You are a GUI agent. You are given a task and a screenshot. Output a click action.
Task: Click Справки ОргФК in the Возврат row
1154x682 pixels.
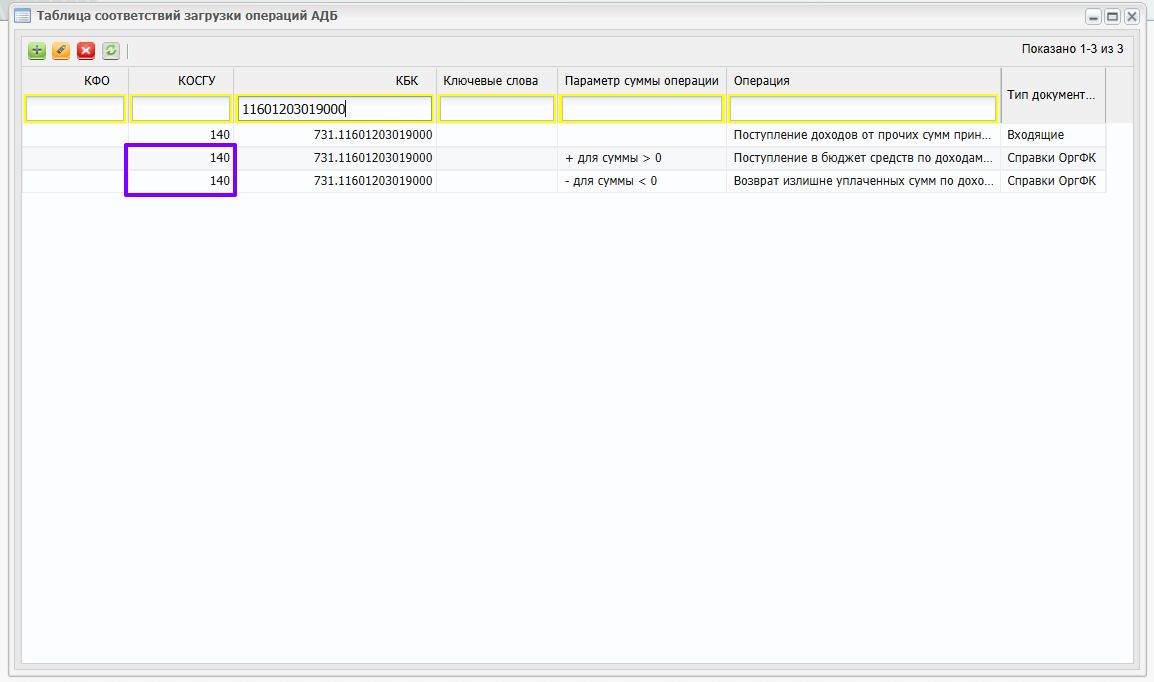pos(1053,181)
